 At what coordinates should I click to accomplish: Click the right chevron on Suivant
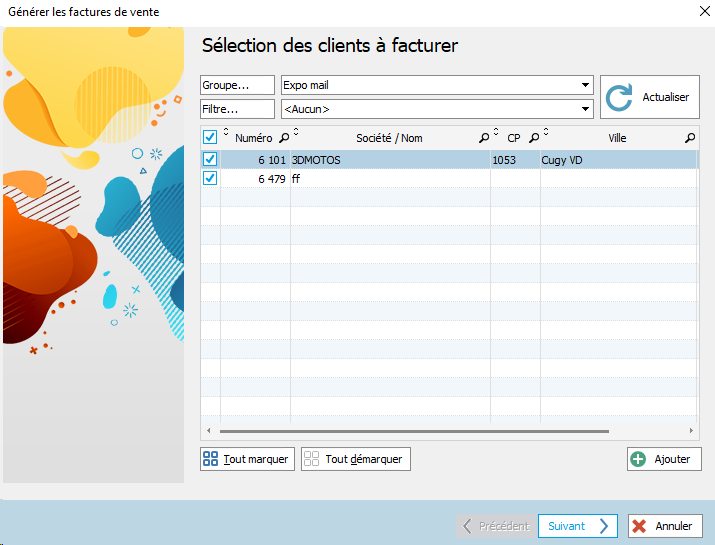[604, 526]
